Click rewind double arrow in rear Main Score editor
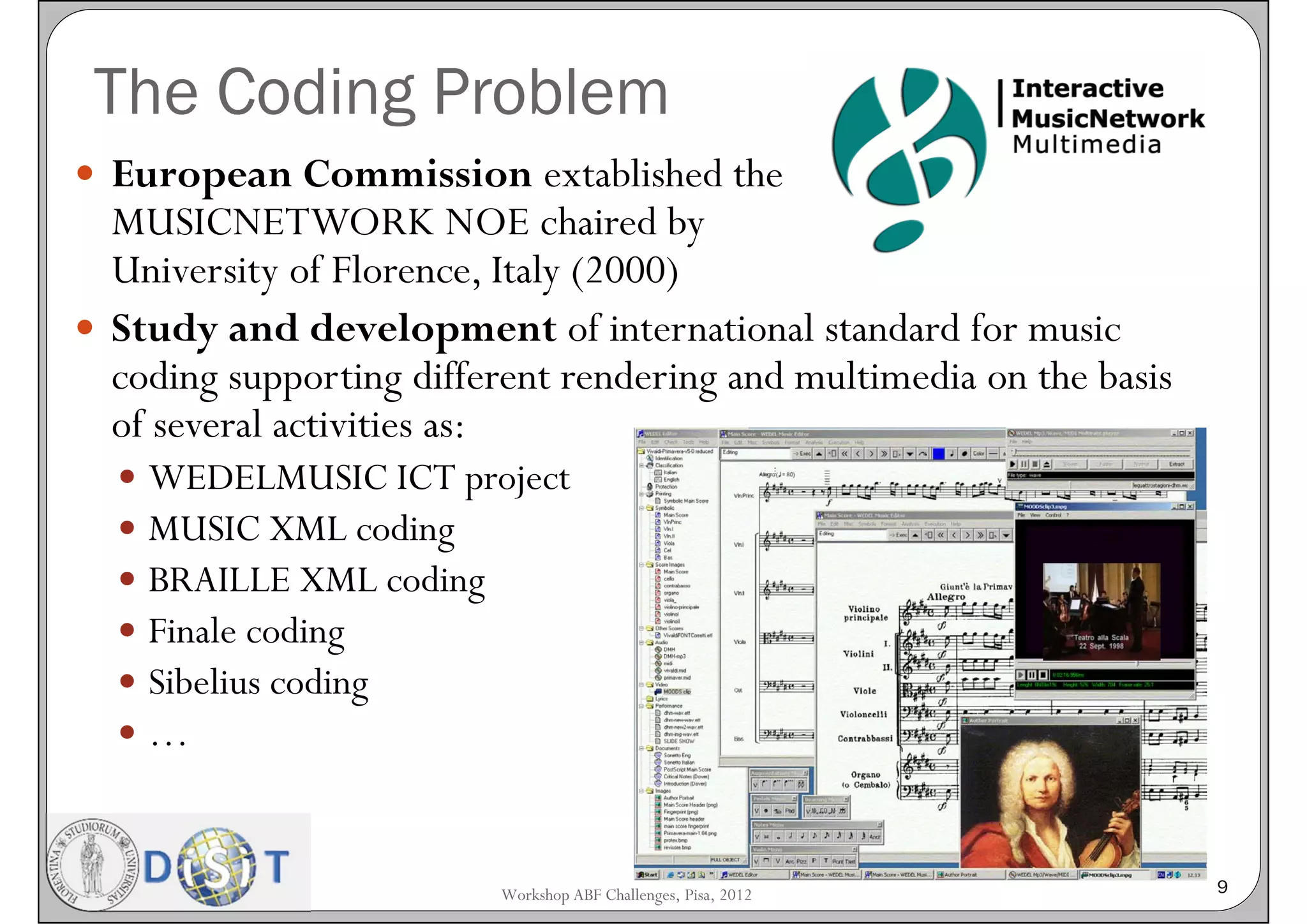This screenshot has height=924, width=1307. click(844, 454)
